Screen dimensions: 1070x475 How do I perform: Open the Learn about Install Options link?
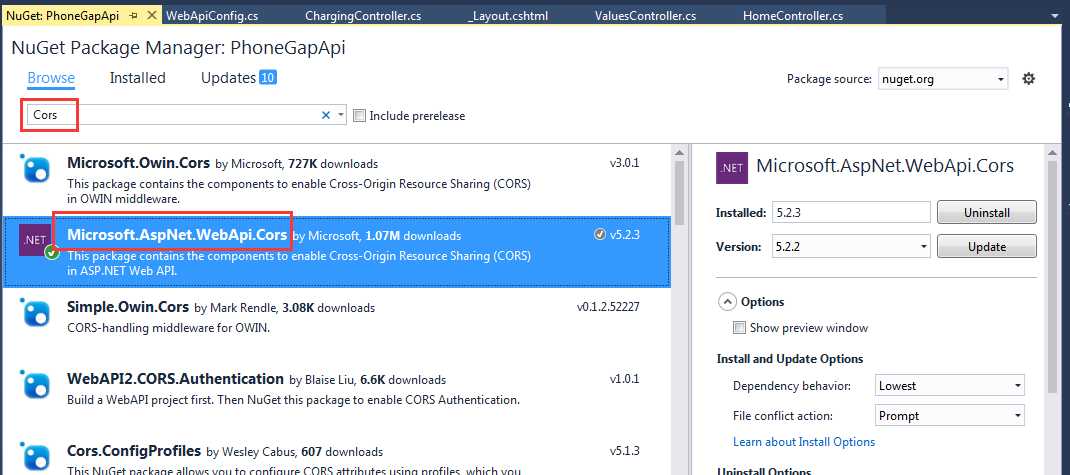(803, 442)
